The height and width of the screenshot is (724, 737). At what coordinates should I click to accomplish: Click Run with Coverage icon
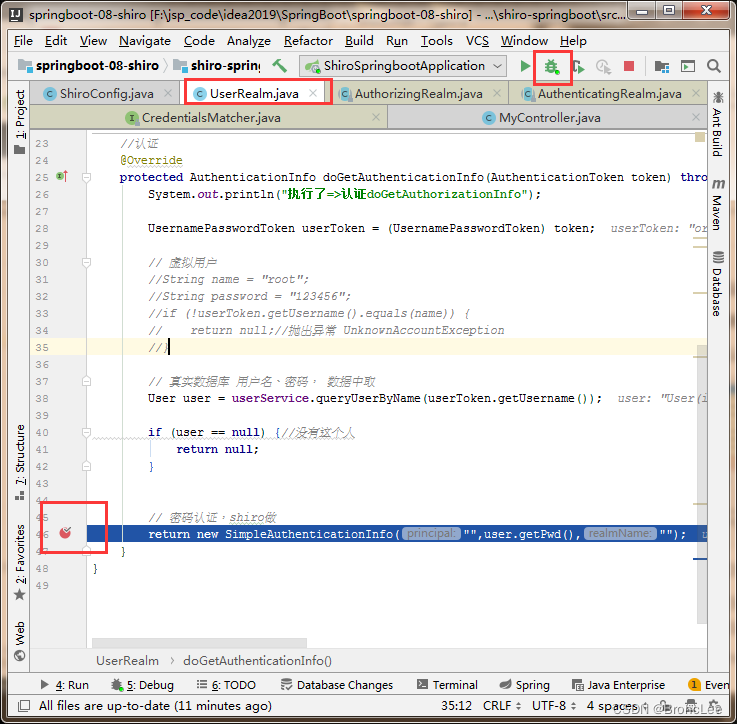click(x=579, y=67)
